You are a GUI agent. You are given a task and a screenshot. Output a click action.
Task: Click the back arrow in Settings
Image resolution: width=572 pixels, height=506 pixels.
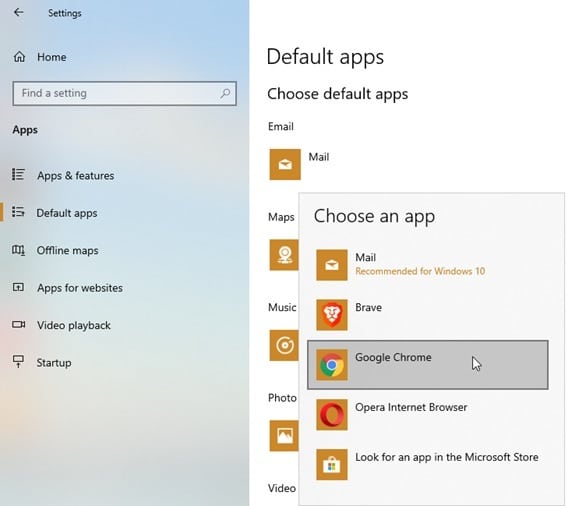click(18, 12)
